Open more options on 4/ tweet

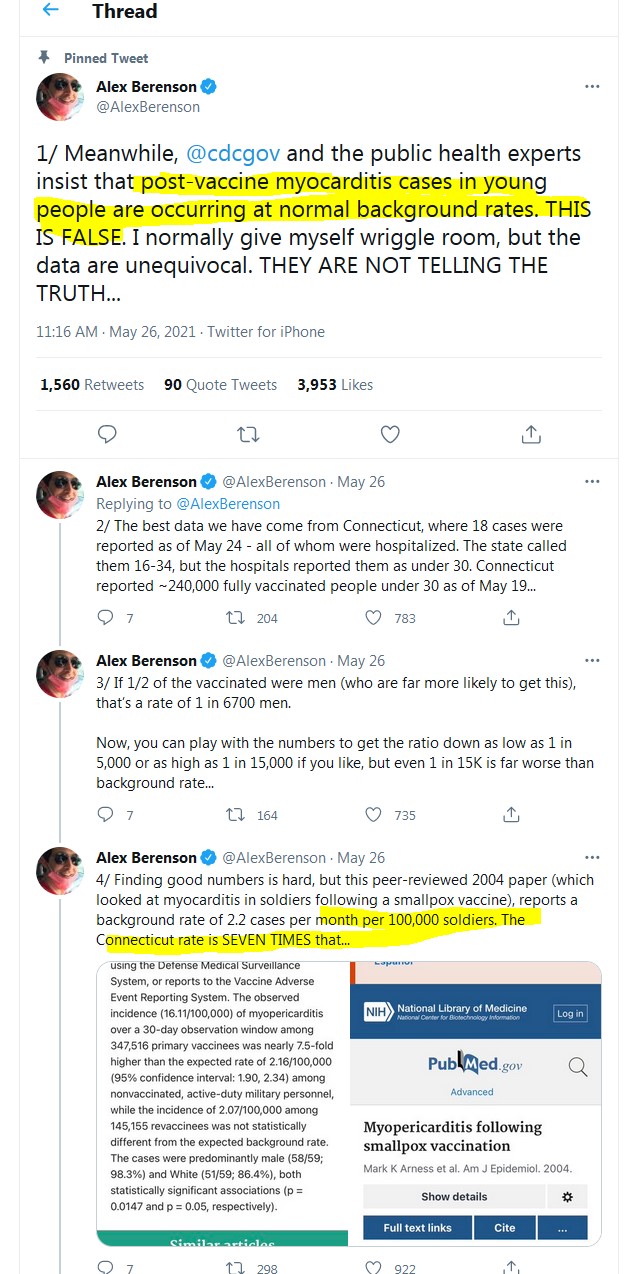tap(592, 858)
